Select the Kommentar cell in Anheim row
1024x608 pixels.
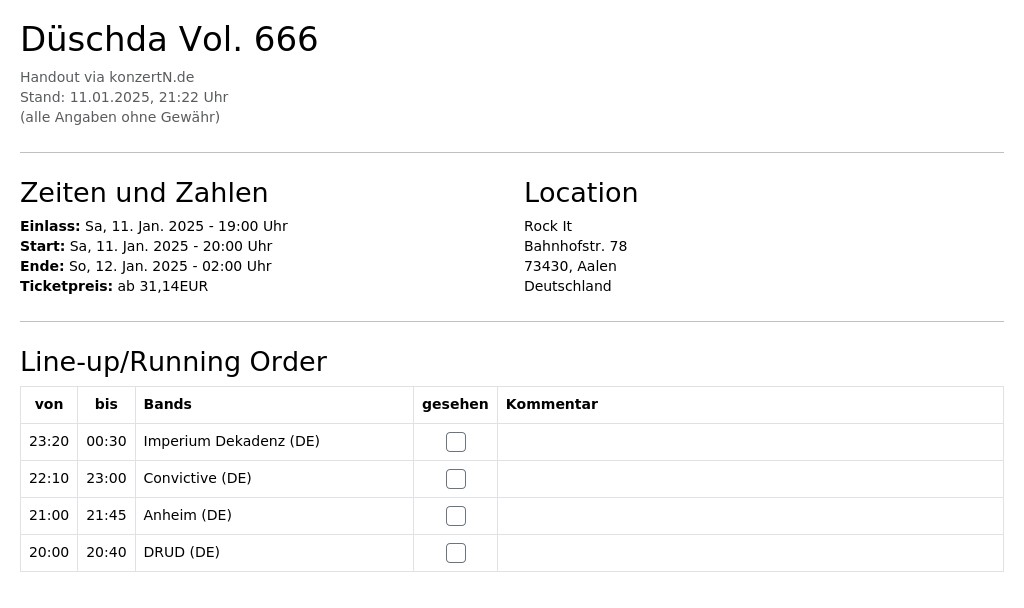tap(750, 516)
